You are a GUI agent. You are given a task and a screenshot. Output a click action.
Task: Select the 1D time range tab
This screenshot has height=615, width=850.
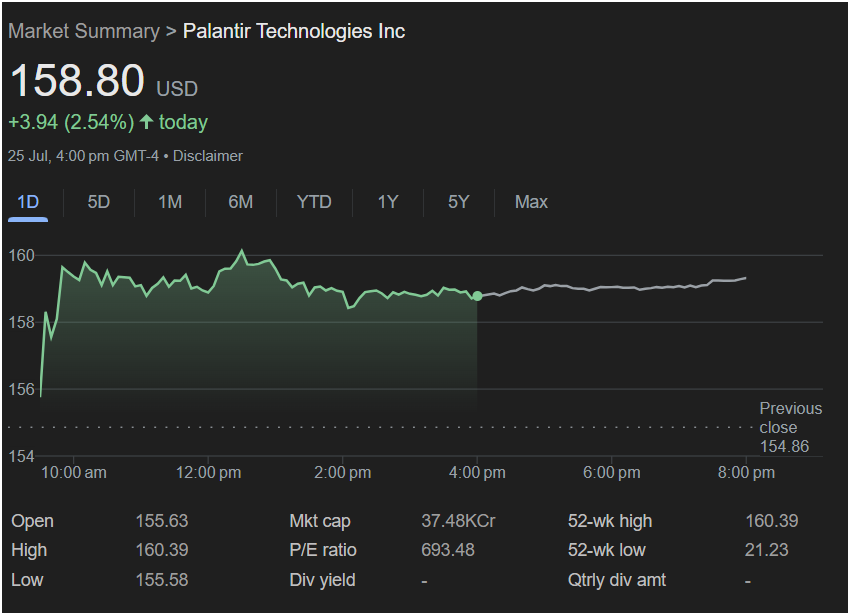(28, 202)
